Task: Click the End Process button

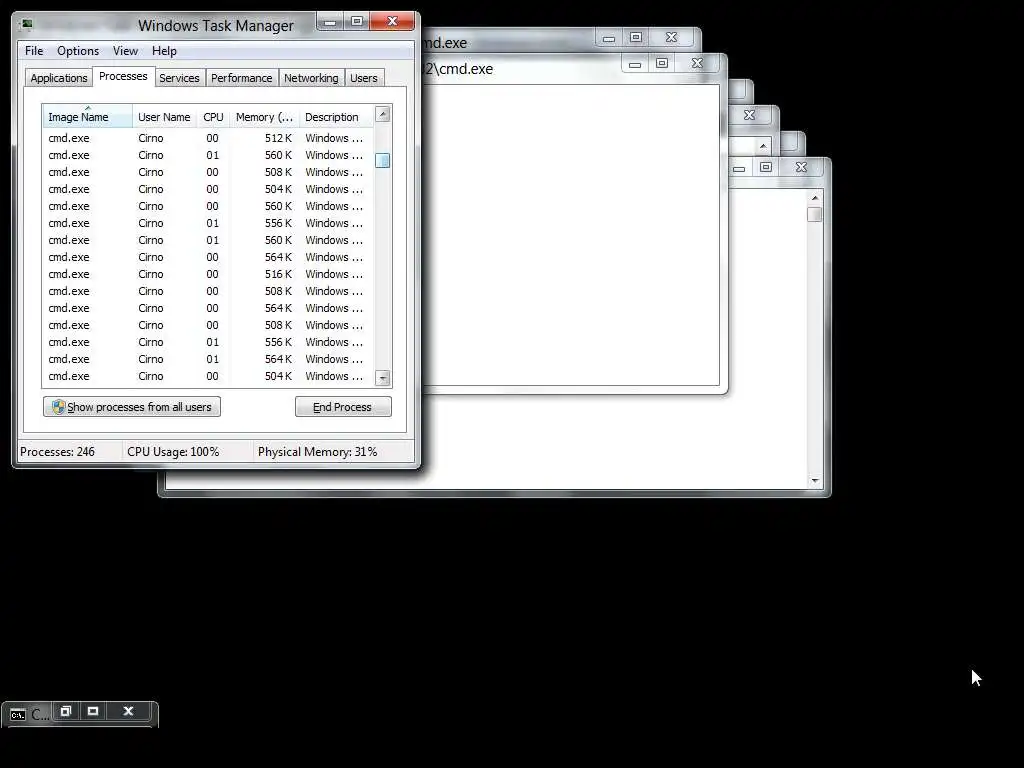Action: click(343, 407)
